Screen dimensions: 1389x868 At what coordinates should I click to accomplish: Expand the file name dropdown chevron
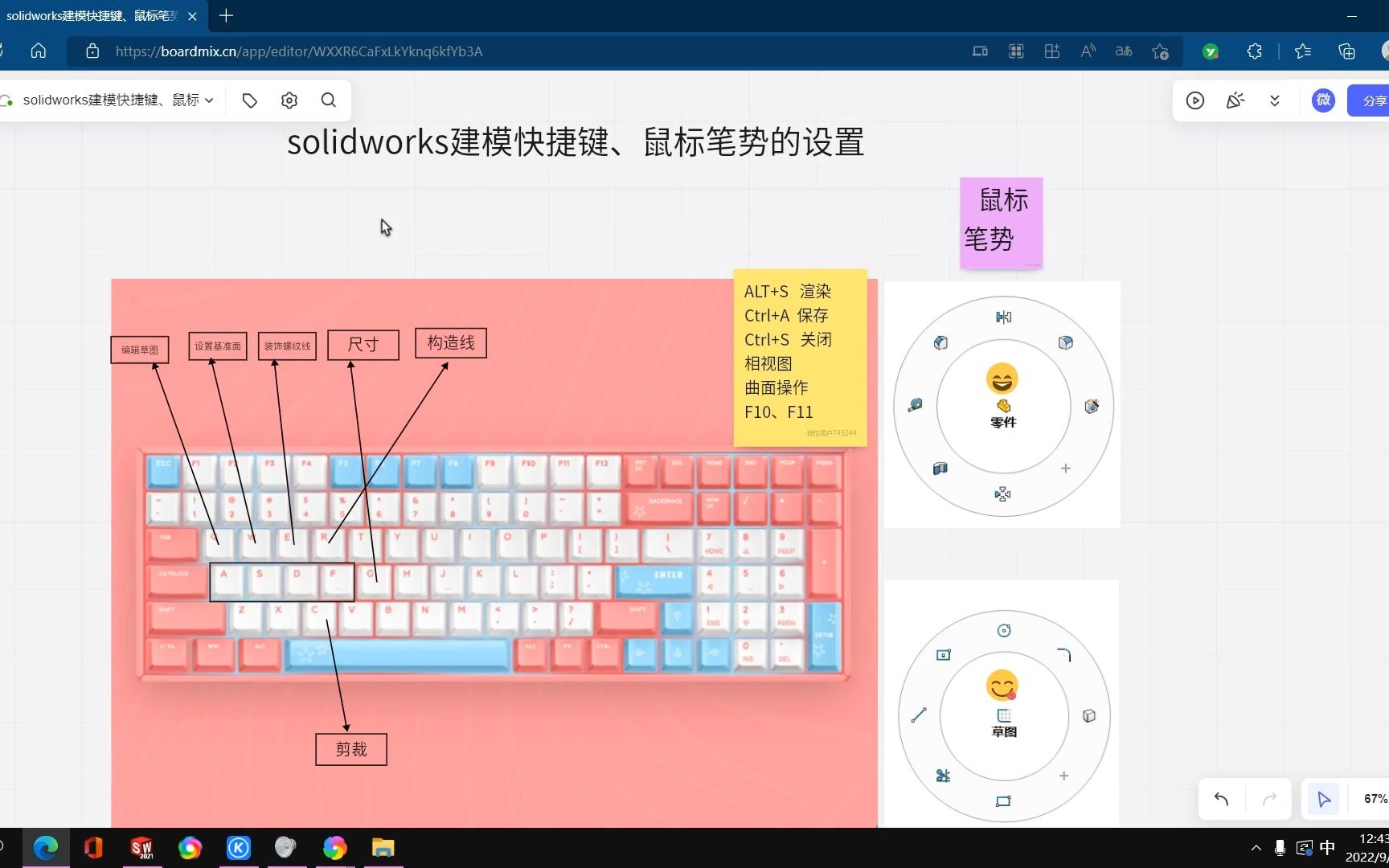209,100
